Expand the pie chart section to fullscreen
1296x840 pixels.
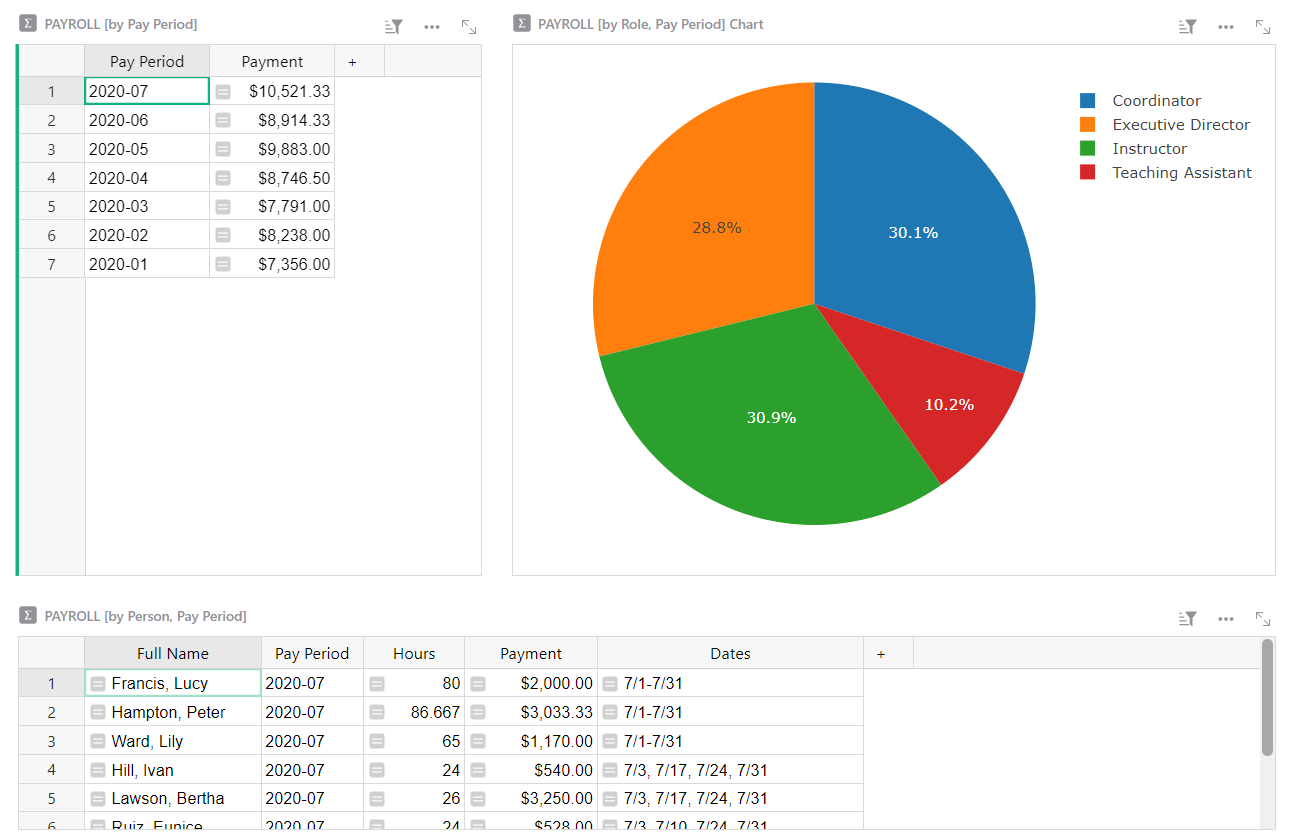(1263, 27)
